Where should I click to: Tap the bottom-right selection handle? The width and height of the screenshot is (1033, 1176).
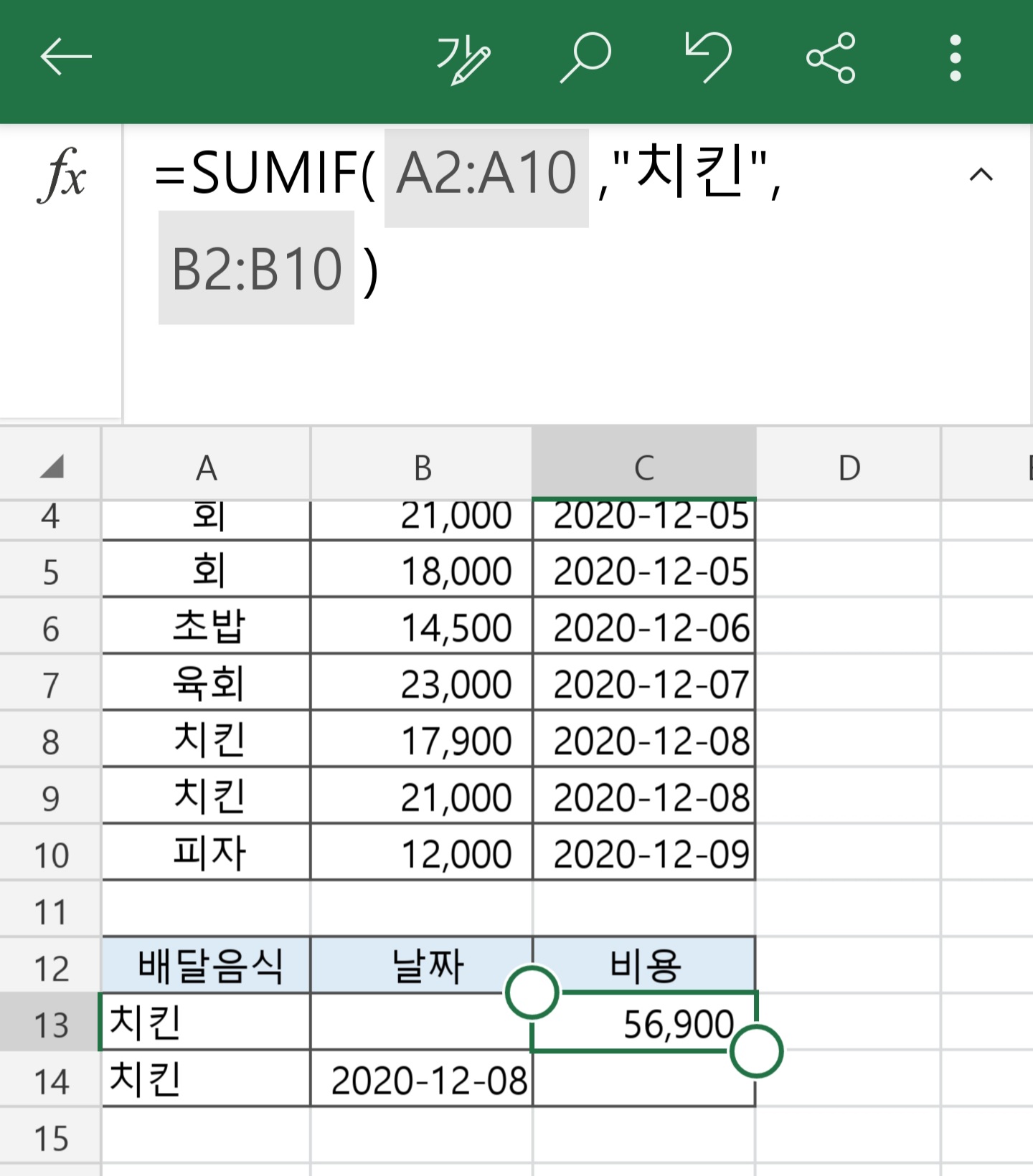click(756, 1051)
